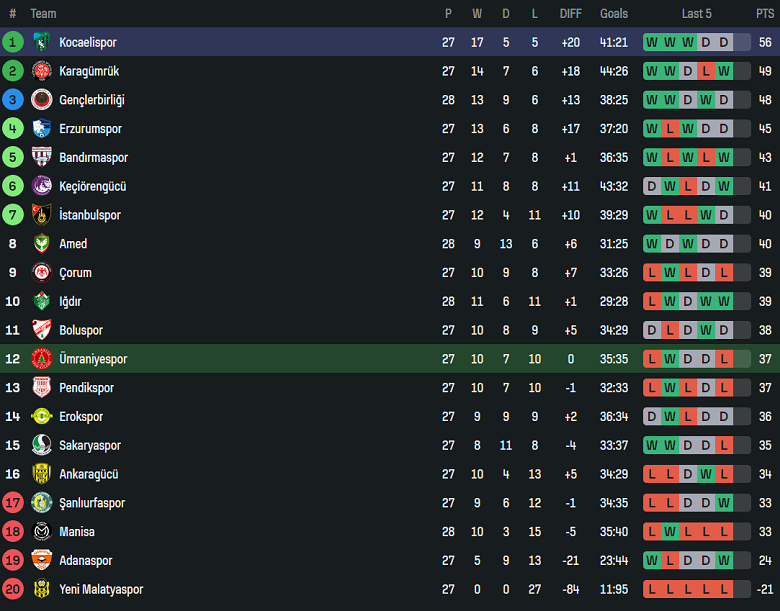This screenshot has width=780, height=611.
Task: Click the Kocaelispor club crest icon
Action: pos(41,42)
